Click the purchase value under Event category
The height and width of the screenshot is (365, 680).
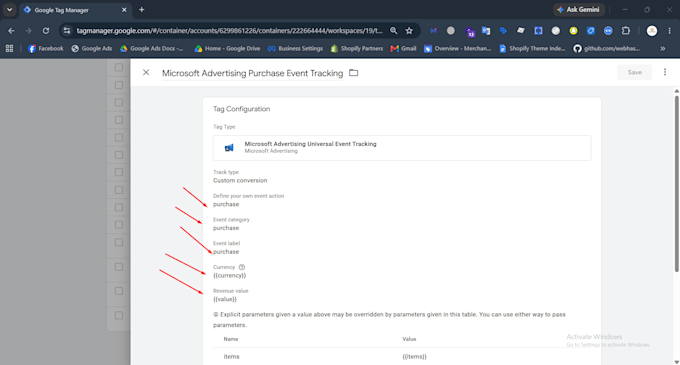tap(226, 228)
